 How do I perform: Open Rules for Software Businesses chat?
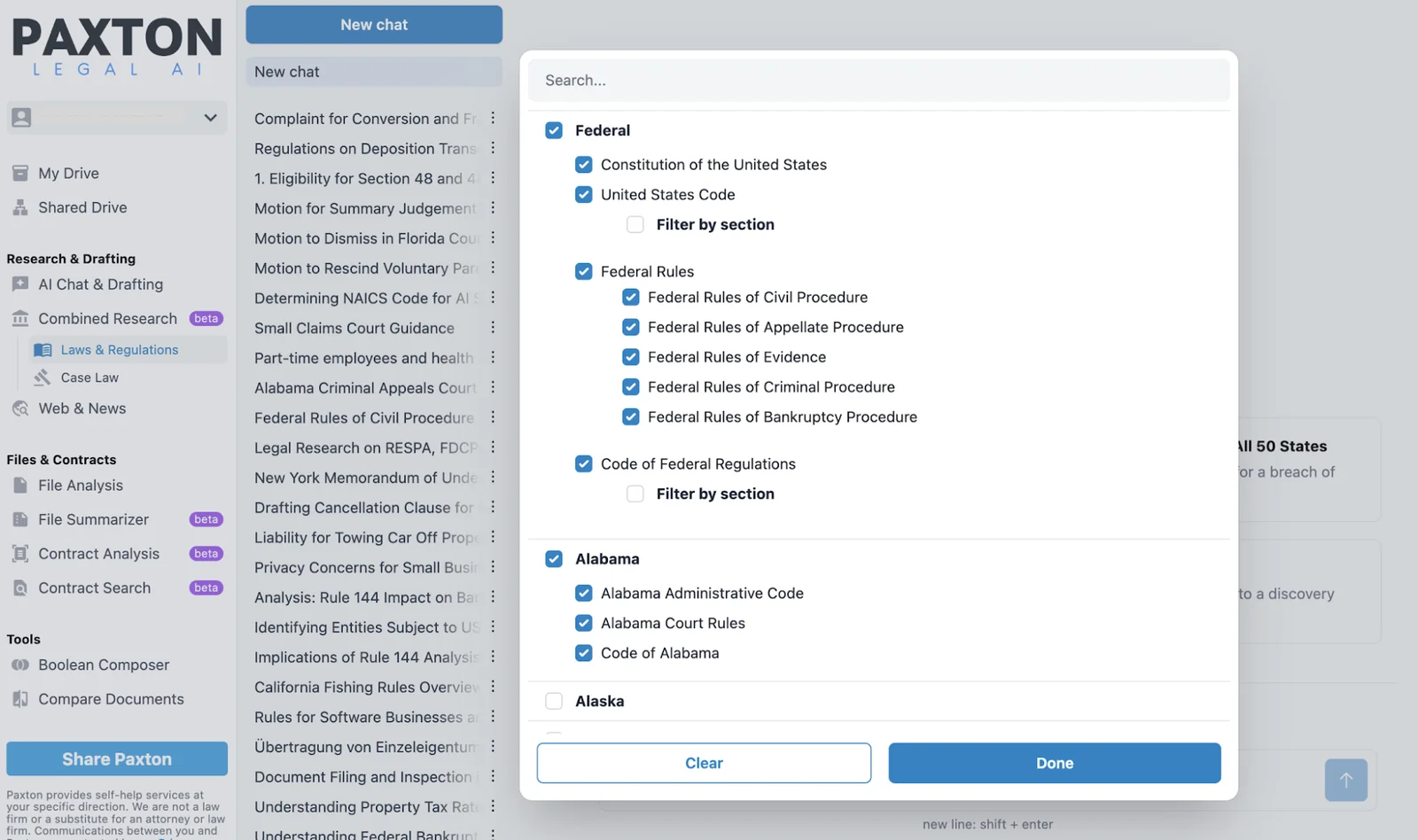coord(366,717)
